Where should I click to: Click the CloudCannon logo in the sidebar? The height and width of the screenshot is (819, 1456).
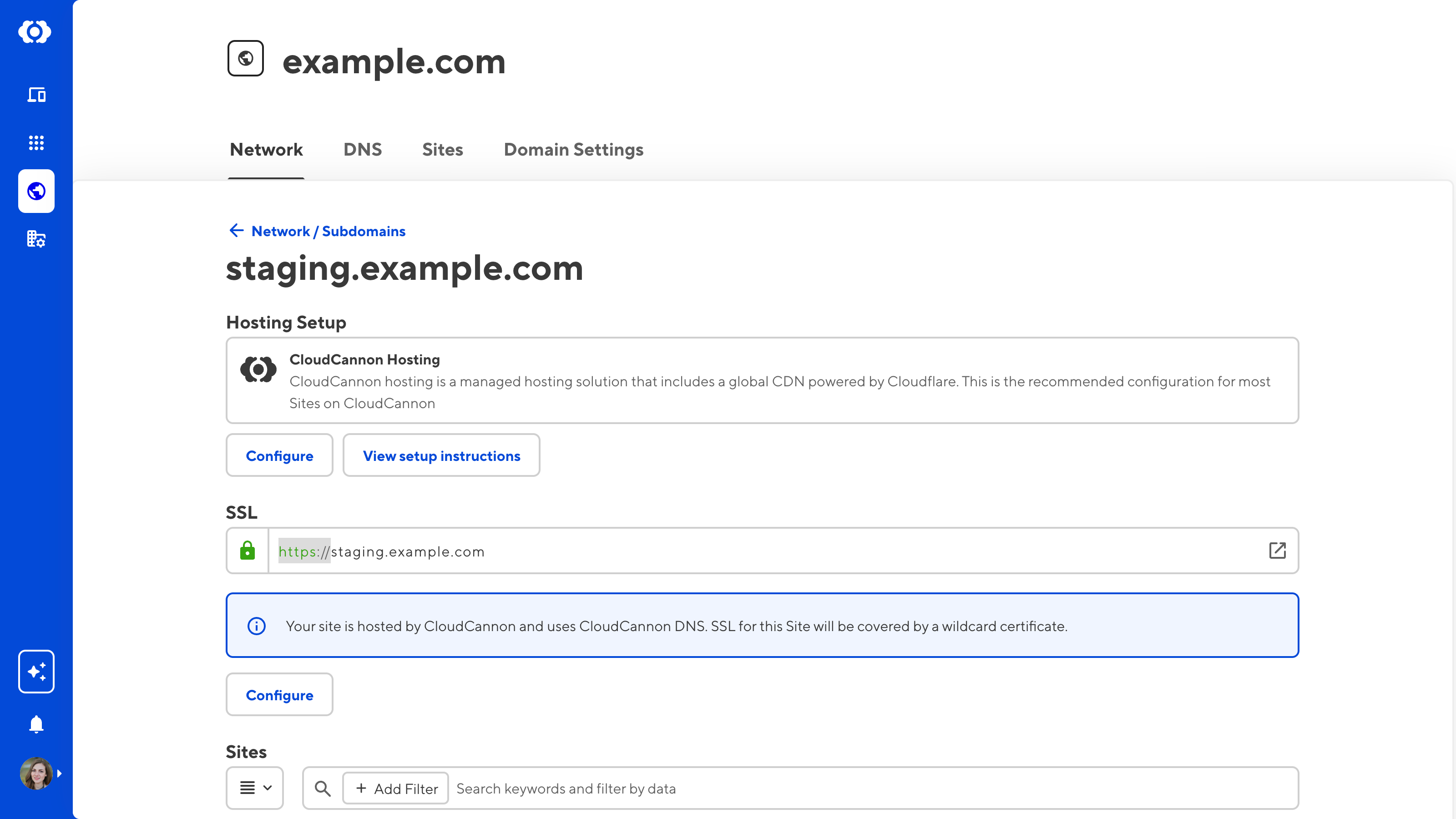tap(35, 32)
